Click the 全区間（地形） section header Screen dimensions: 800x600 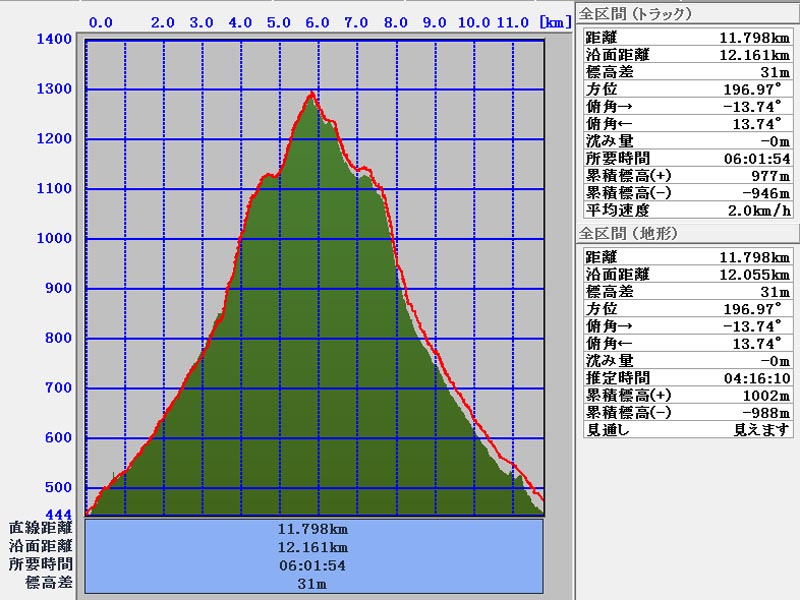click(x=628, y=233)
